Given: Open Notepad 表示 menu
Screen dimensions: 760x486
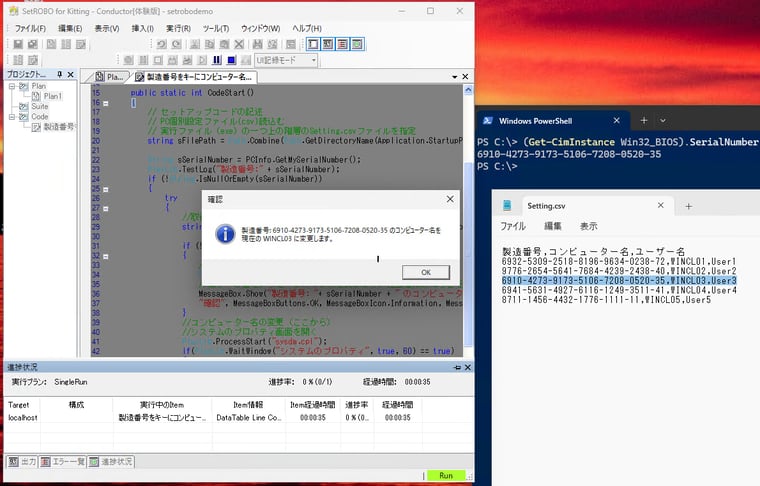Looking at the screenshot, I should click(x=588, y=226).
